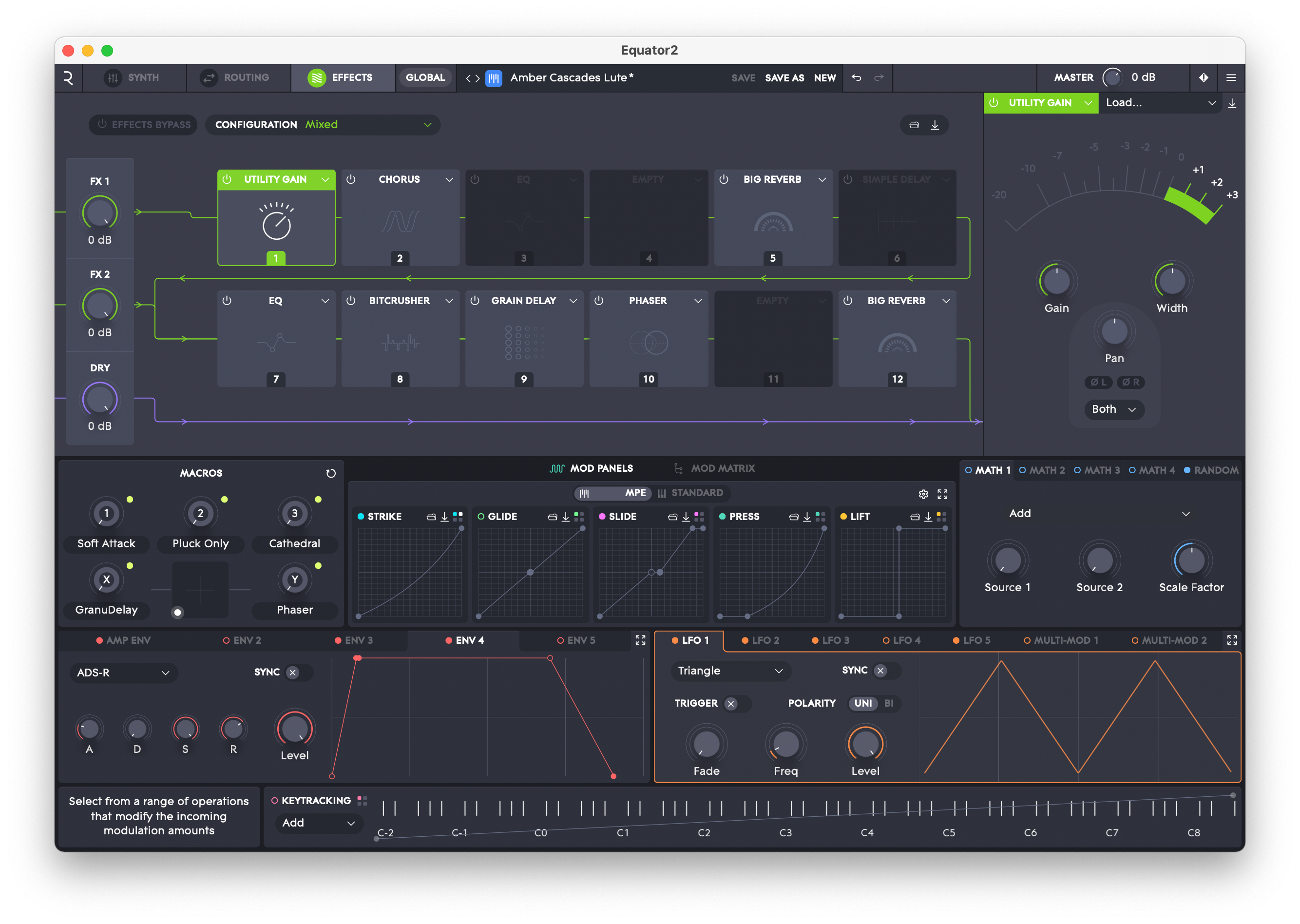Click the Master volume knob
The image size is (1300, 924).
1112,77
